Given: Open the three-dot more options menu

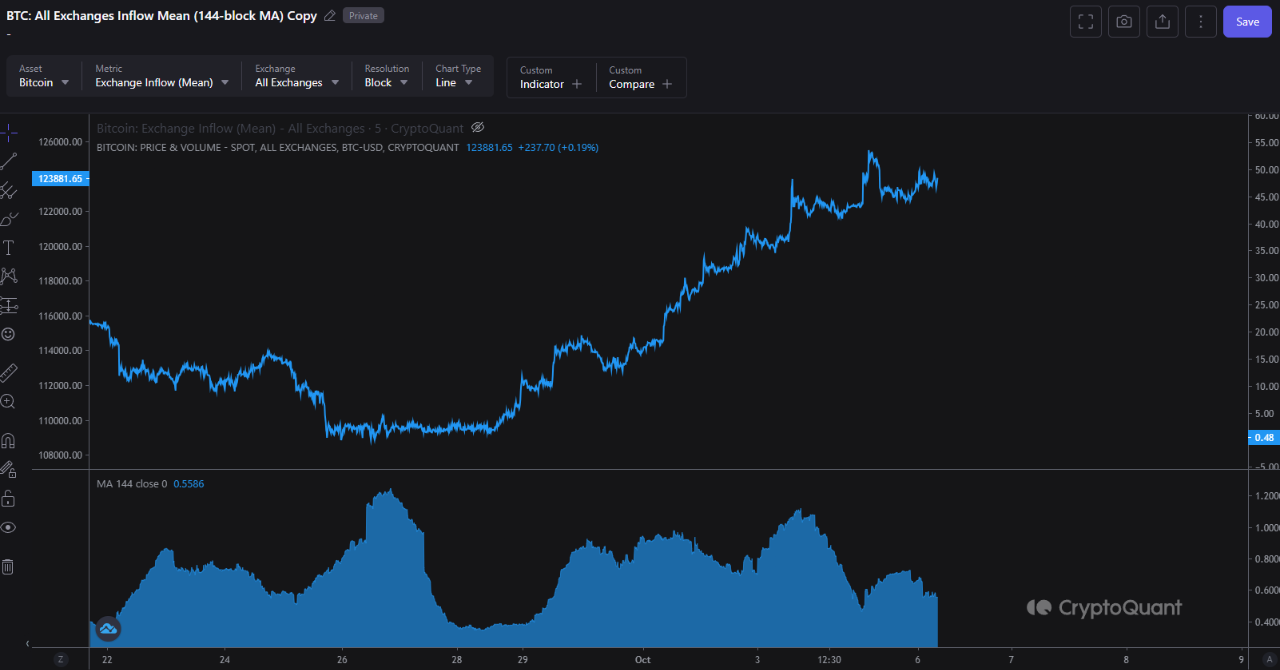Looking at the screenshot, I should (x=1201, y=22).
